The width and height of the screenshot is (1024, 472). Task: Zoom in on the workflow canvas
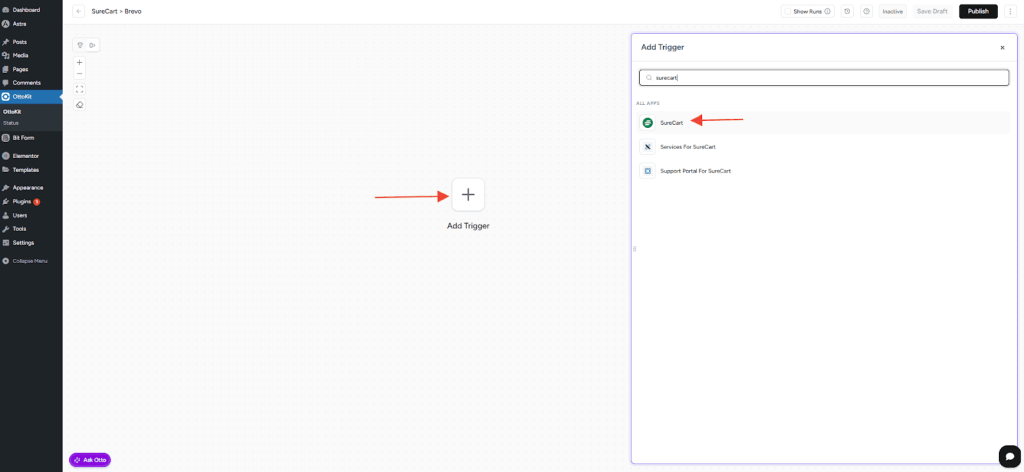coord(80,62)
